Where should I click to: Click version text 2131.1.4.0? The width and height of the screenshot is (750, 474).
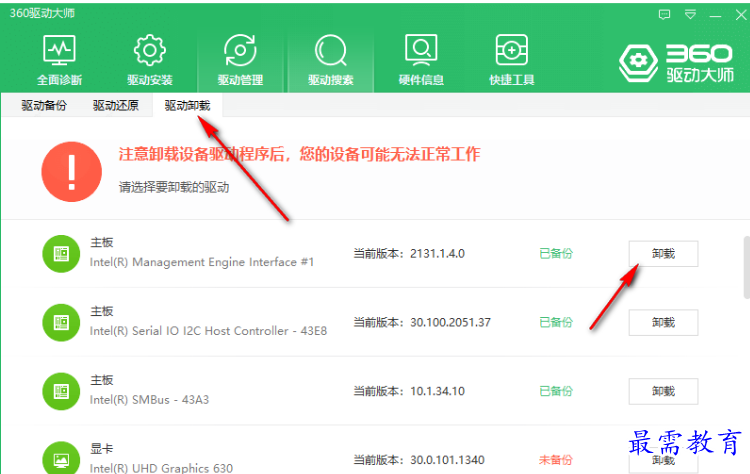point(437,254)
